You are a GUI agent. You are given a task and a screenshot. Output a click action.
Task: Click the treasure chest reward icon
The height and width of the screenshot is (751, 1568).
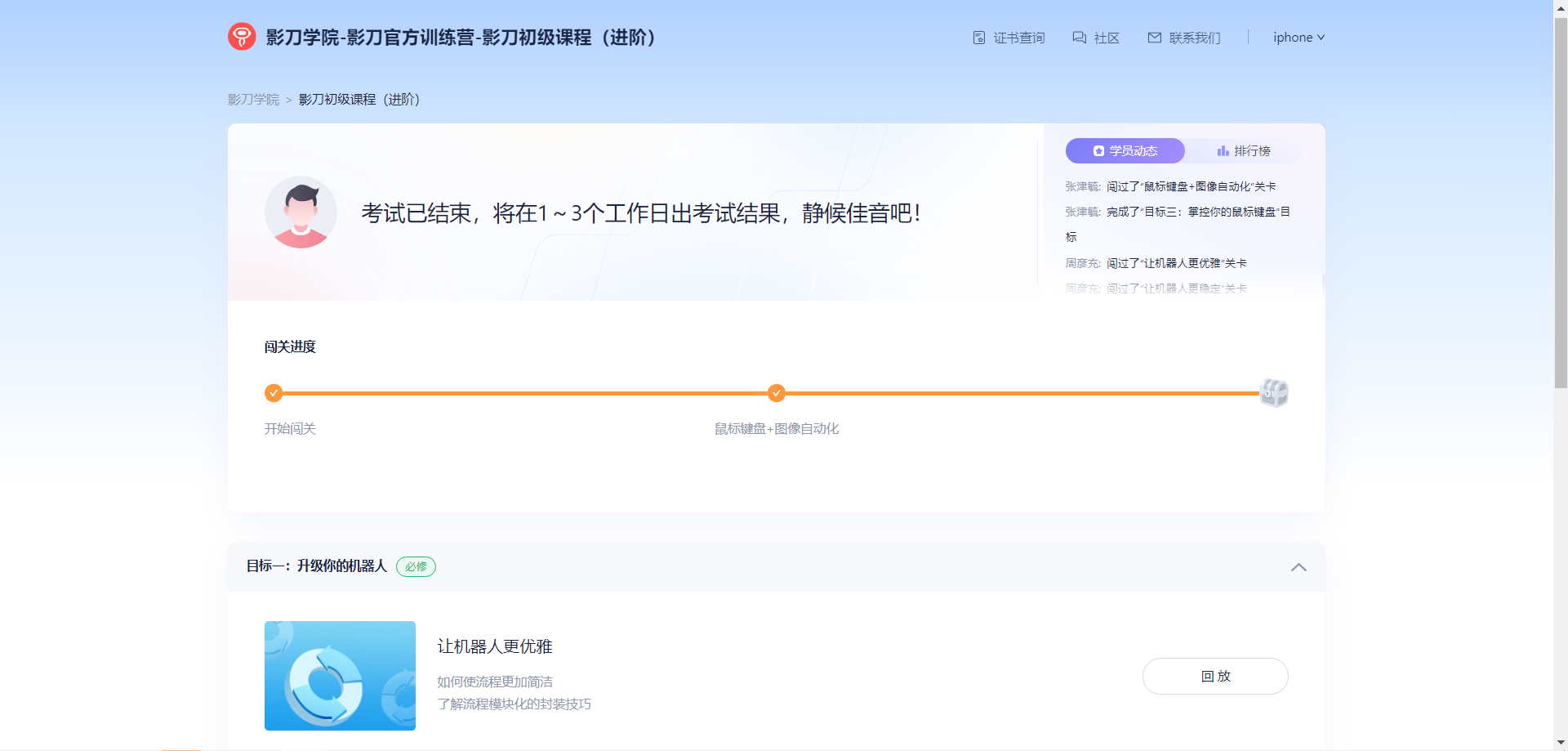[x=1273, y=393]
